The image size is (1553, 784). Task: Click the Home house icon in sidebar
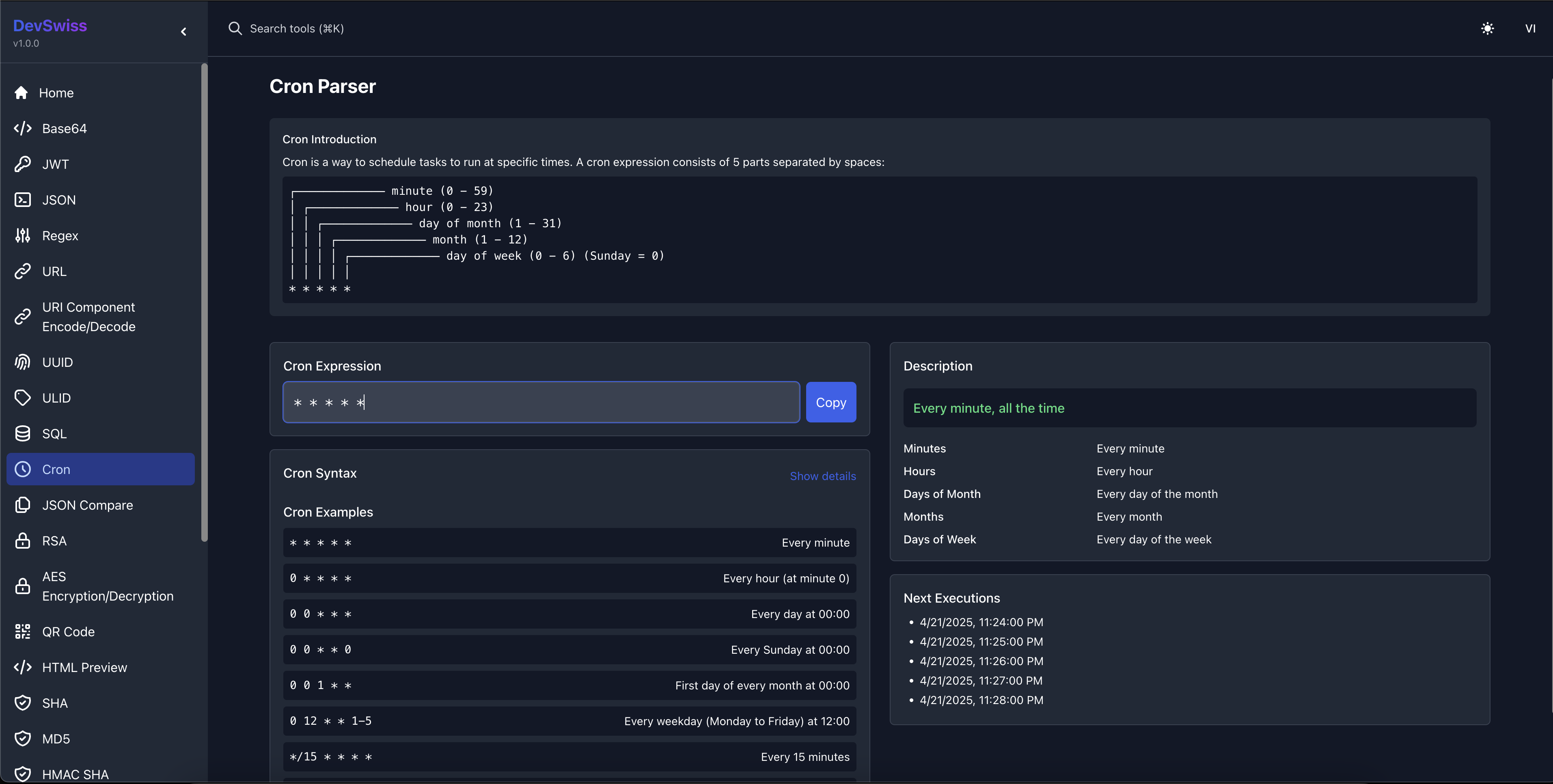[x=21, y=93]
